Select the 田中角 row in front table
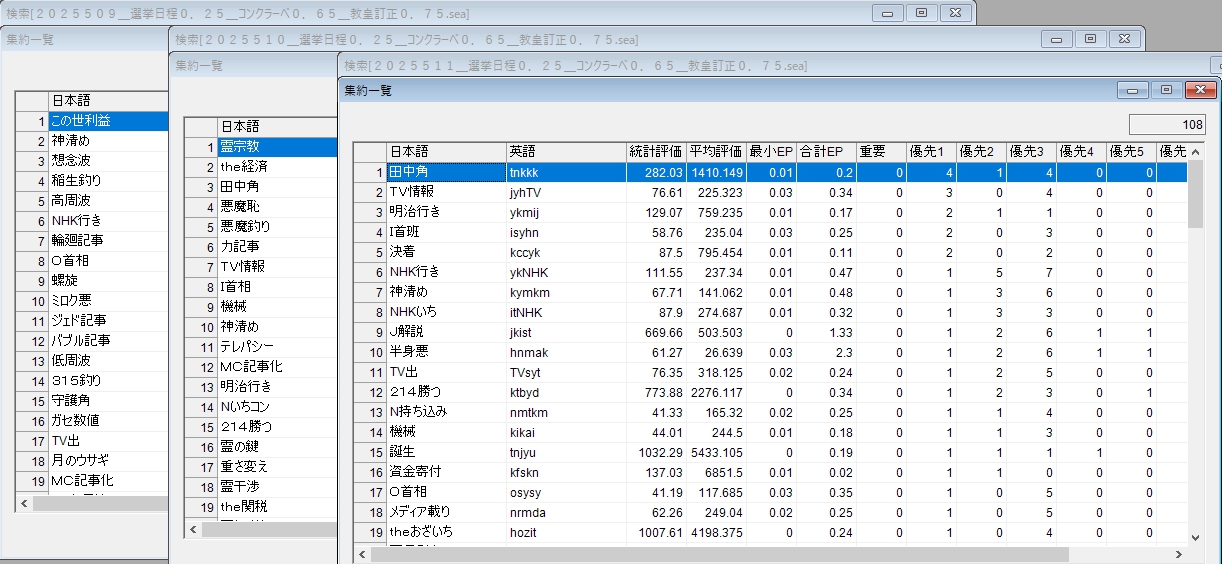This screenshot has height=564, width=1222. pyautogui.click(x=445, y=172)
